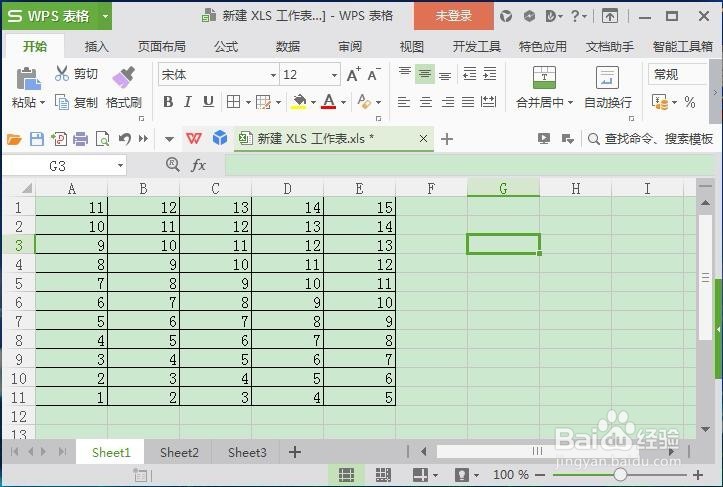Viewport: 723px width, 487px height.
Task: Click the Save disk icon
Action: 37,139
